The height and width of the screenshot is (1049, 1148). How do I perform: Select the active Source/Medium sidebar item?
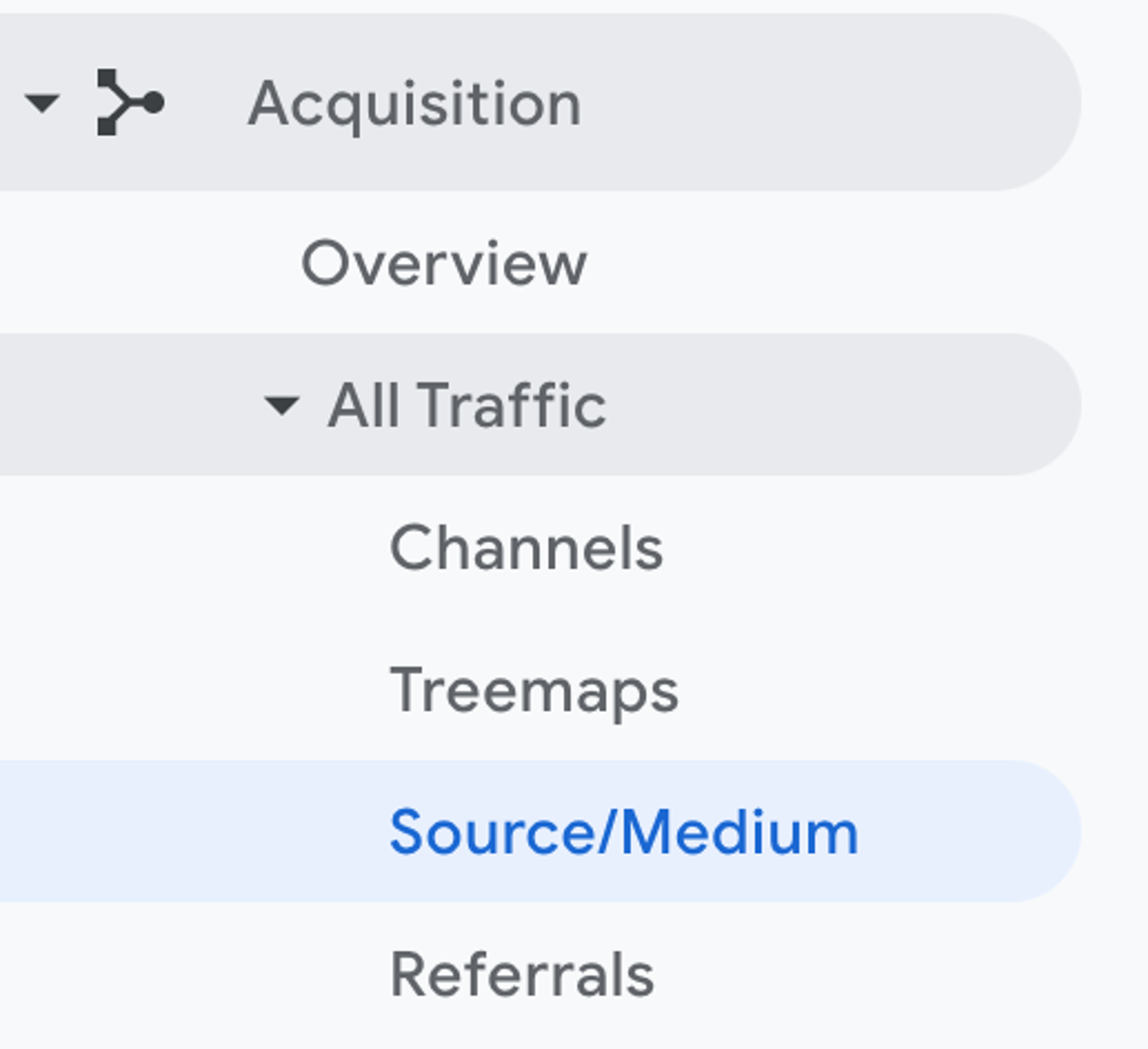click(623, 833)
